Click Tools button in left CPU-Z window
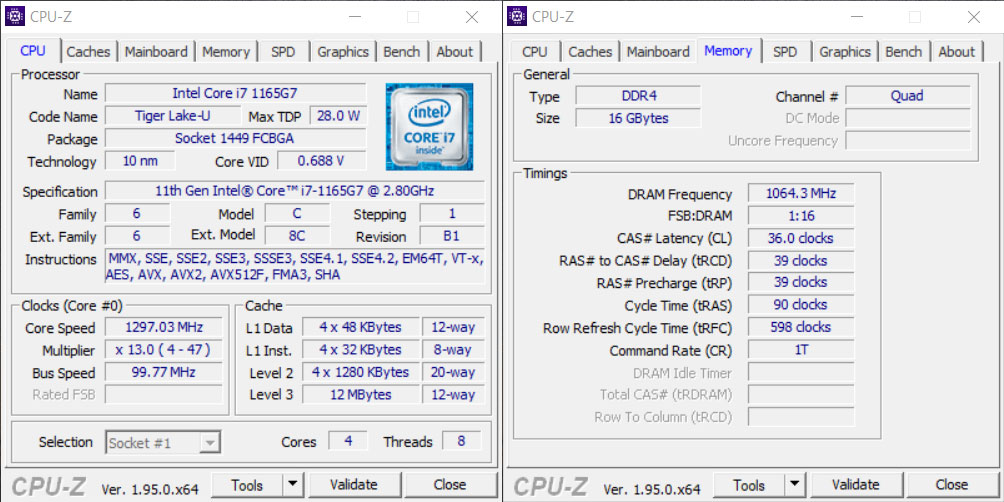Image resolution: width=1004 pixels, height=502 pixels. [247, 485]
